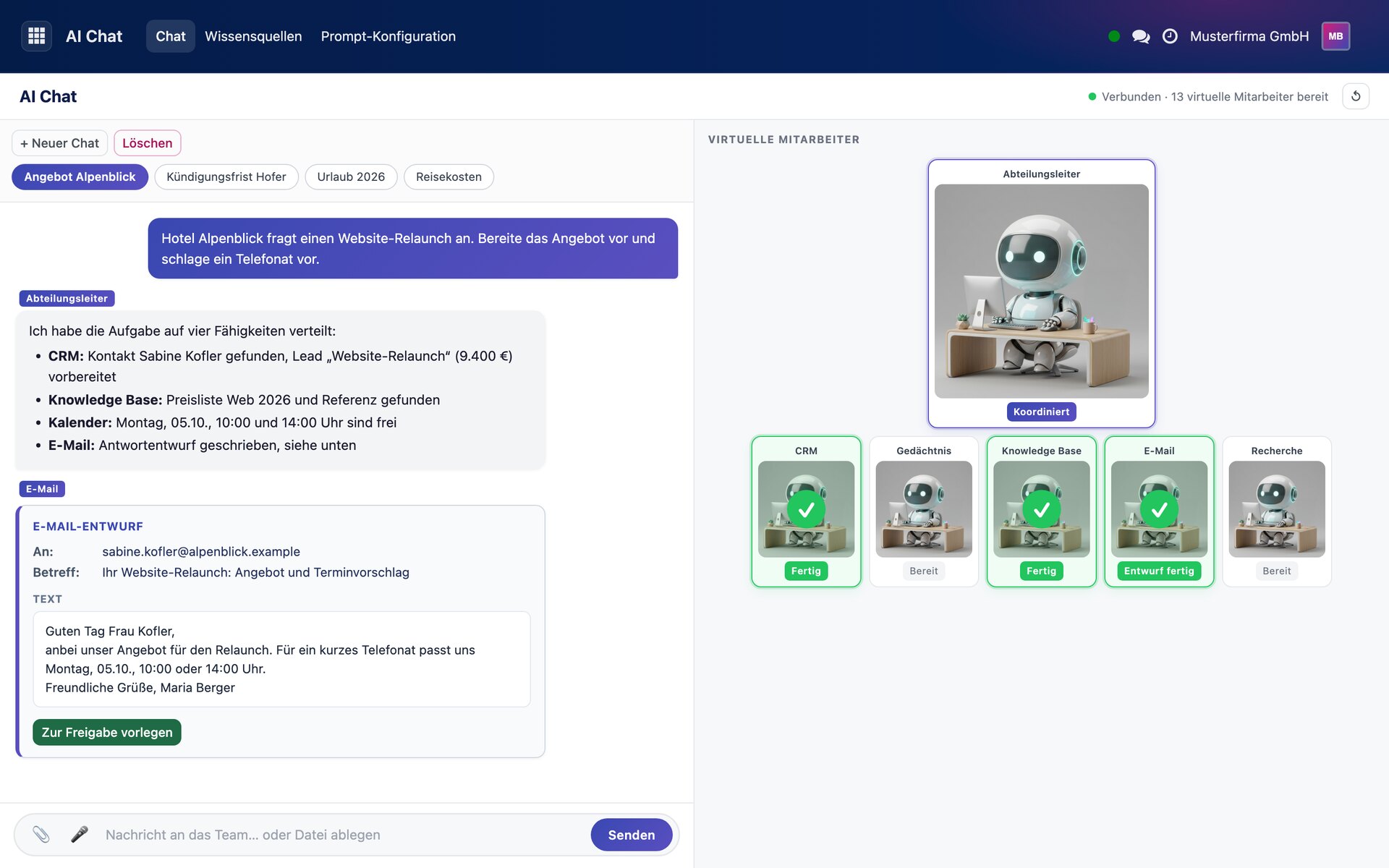Open the MB user avatar

click(1335, 36)
